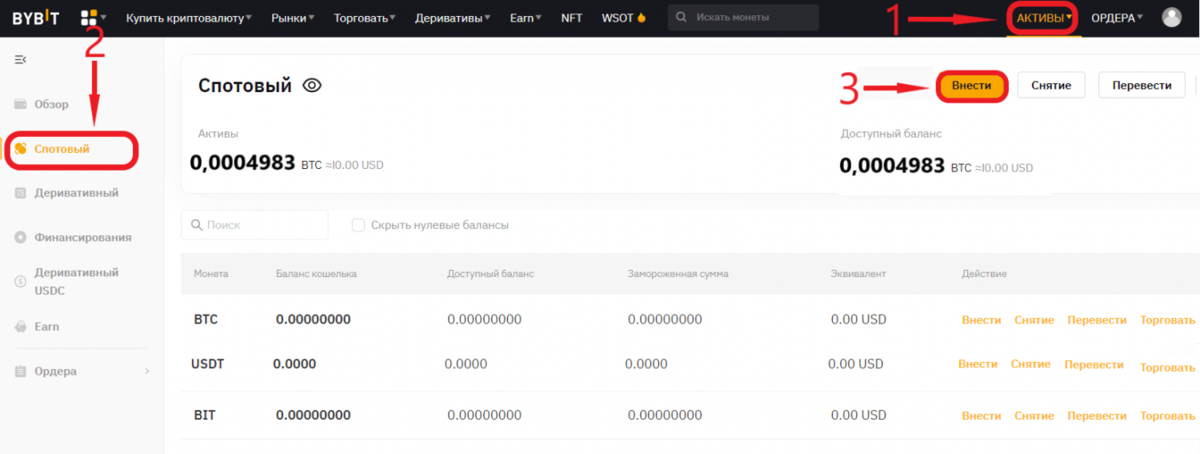Click the search magnifier in top bar
Viewport: 1200px width, 454px height.
point(682,18)
